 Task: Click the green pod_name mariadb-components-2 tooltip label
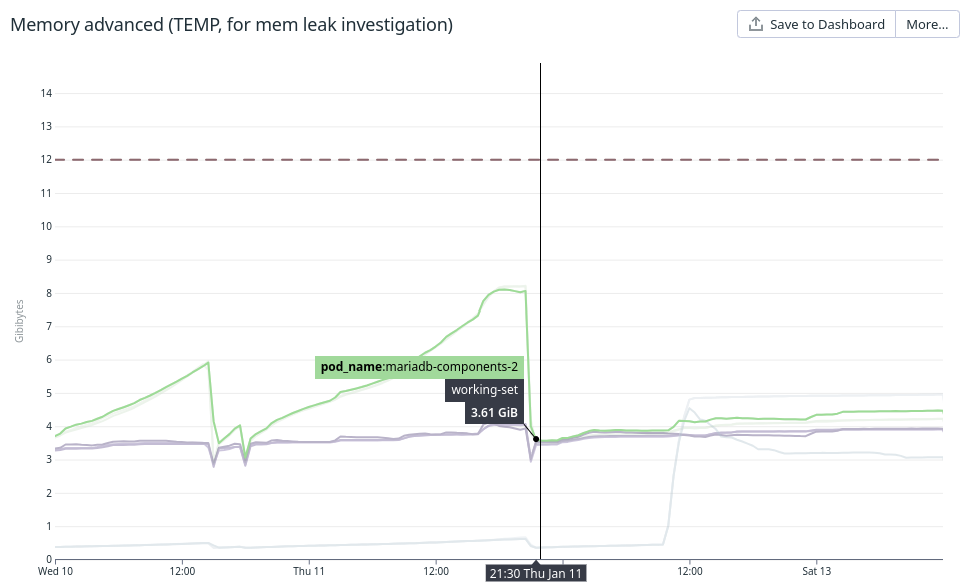(x=419, y=367)
